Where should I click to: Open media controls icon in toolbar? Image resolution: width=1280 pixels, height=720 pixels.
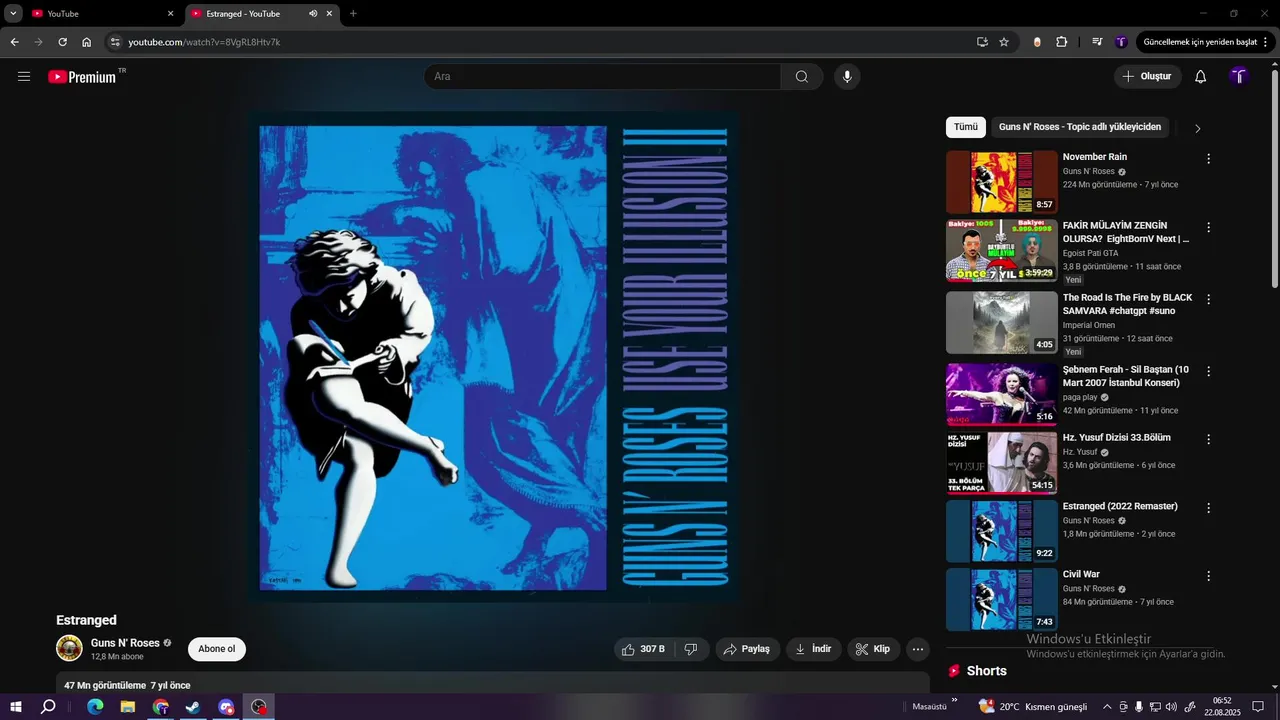click(1097, 42)
